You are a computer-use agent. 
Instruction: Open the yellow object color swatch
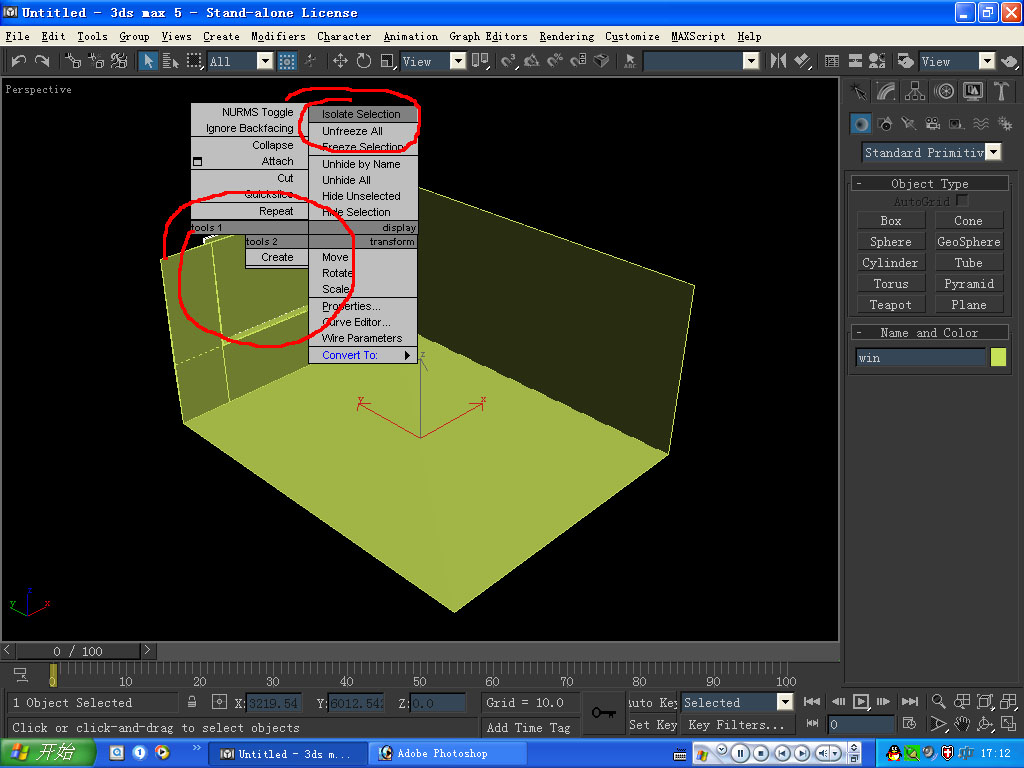(x=998, y=357)
